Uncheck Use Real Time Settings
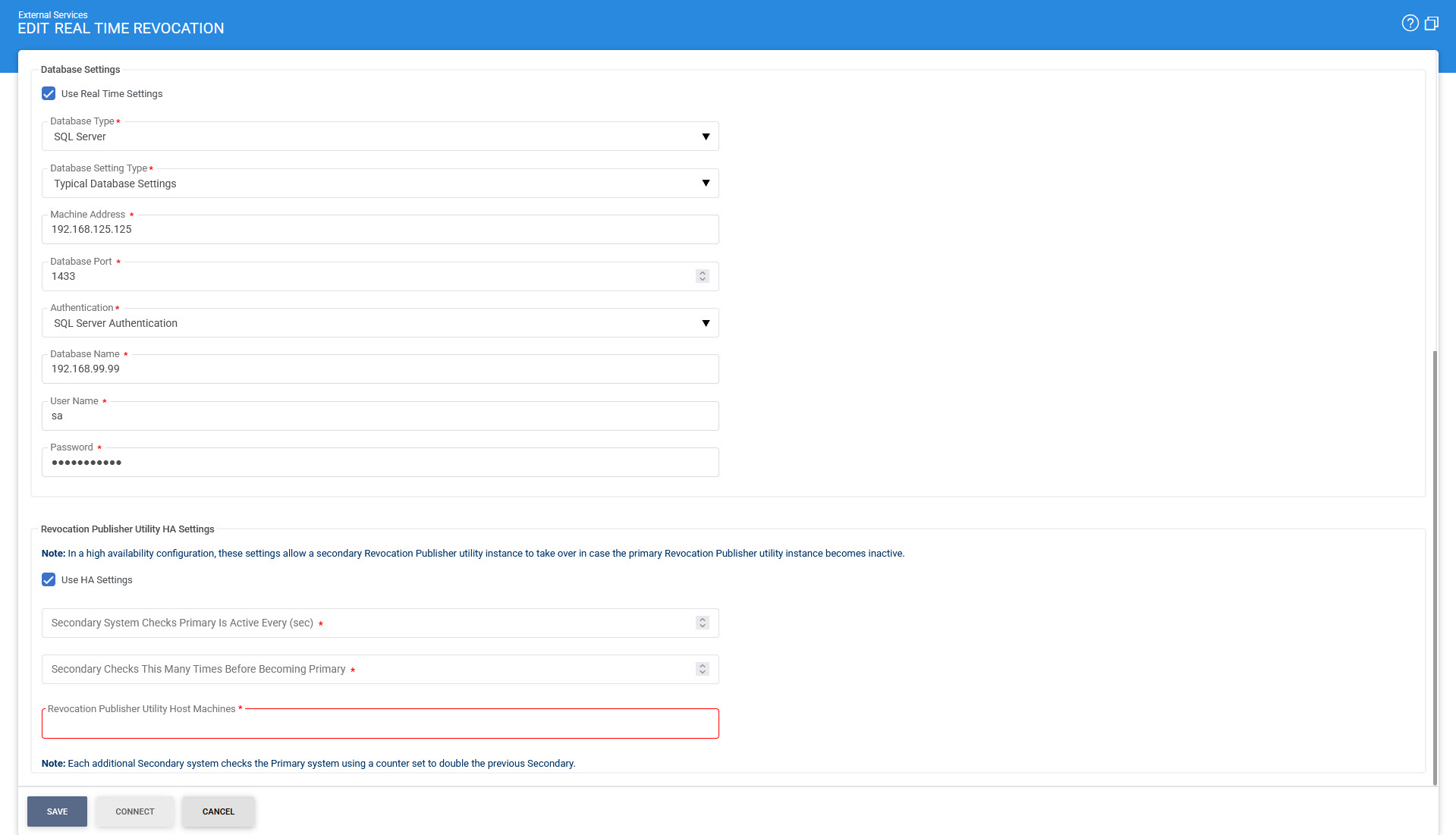The height and width of the screenshot is (835, 1456). pos(49,94)
